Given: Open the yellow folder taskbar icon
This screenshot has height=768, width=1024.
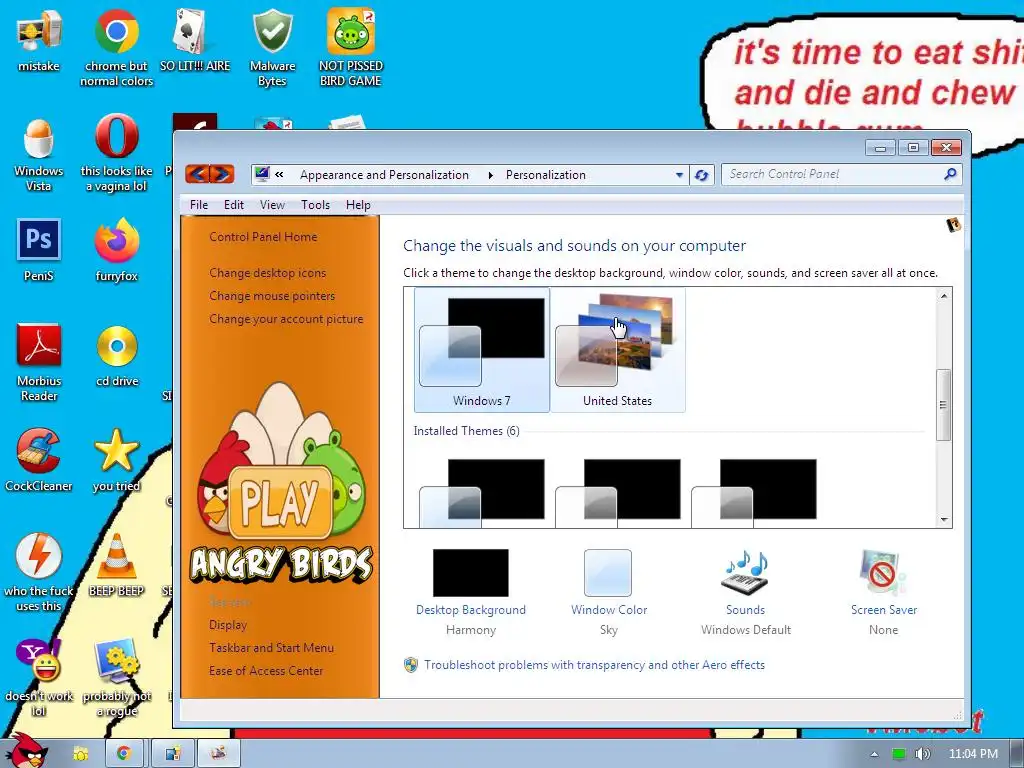Looking at the screenshot, I should coord(81,754).
